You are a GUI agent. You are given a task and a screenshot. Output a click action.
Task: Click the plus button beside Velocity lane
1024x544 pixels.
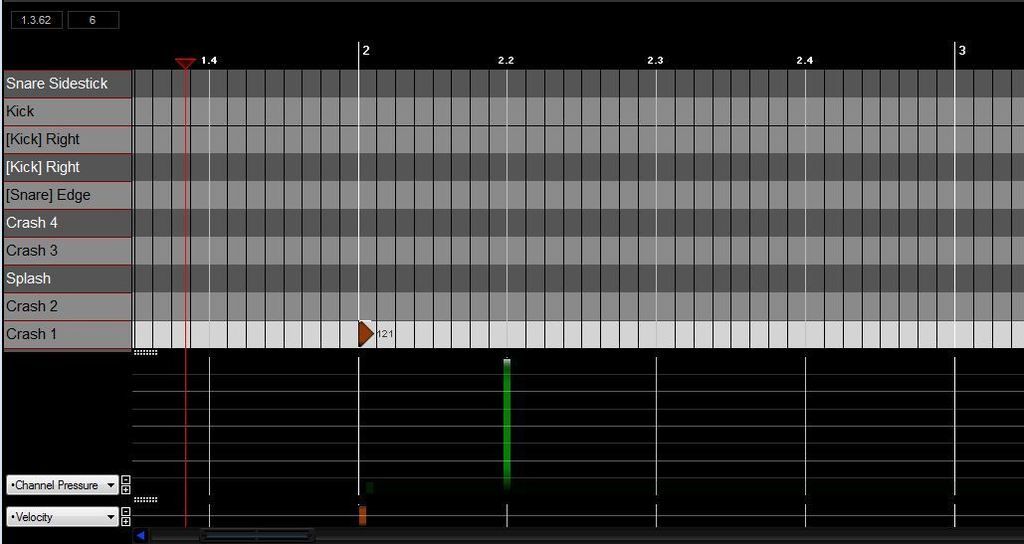click(126, 521)
